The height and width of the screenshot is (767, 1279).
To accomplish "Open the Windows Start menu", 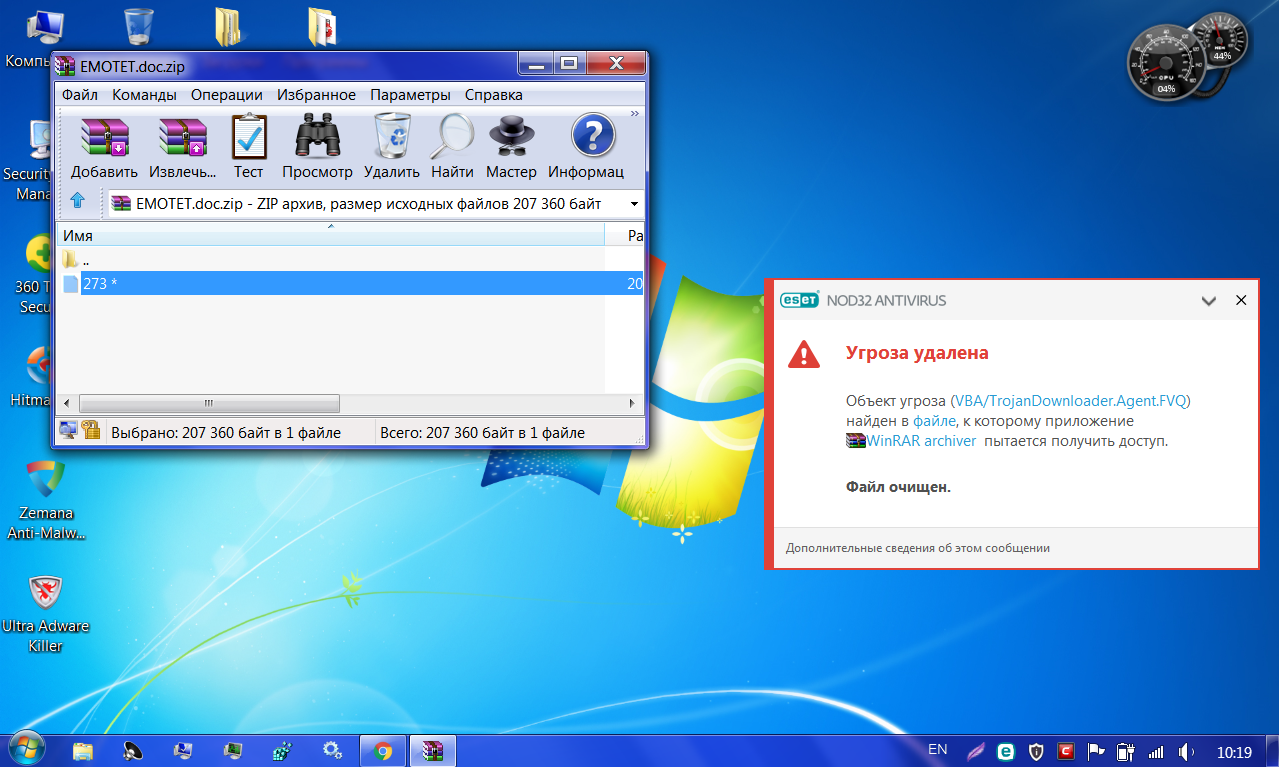I will (x=26, y=749).
